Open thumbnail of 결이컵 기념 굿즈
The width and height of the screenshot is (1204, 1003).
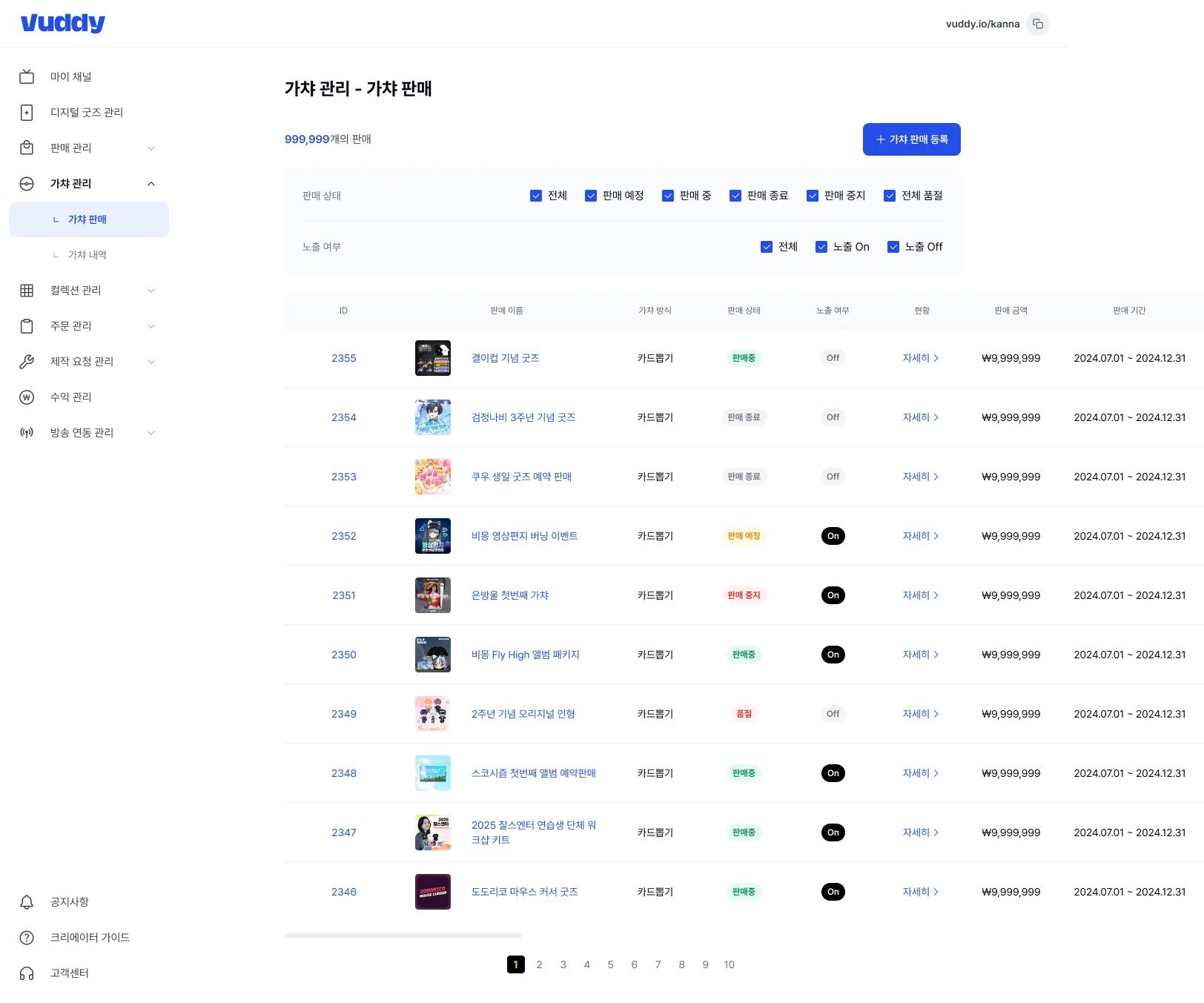(x=433, y=358)
